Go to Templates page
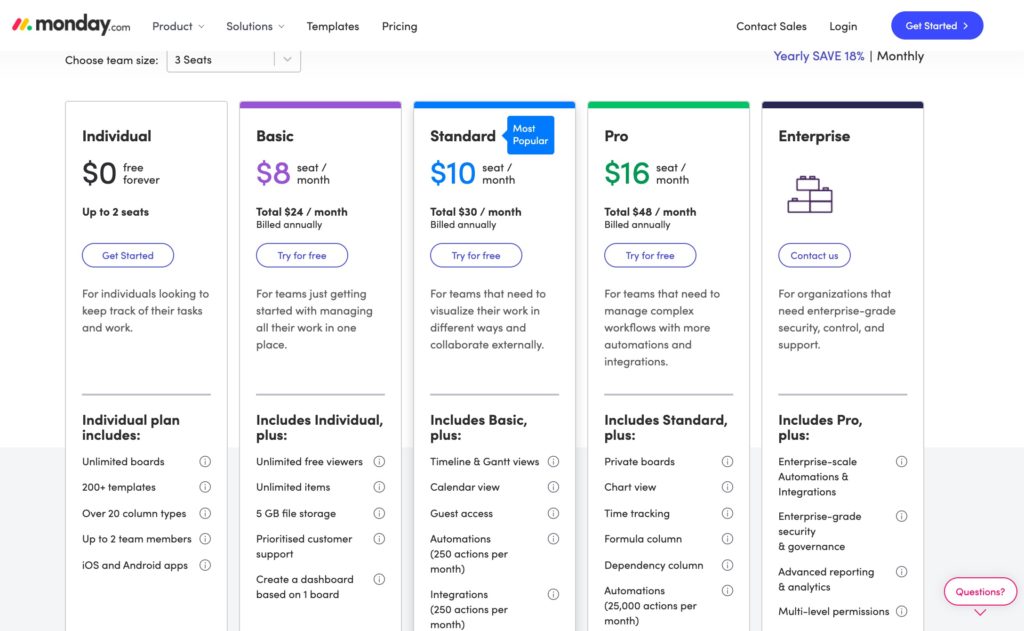The height and width of the screenshot is (631, 1024). pos(333,26)
